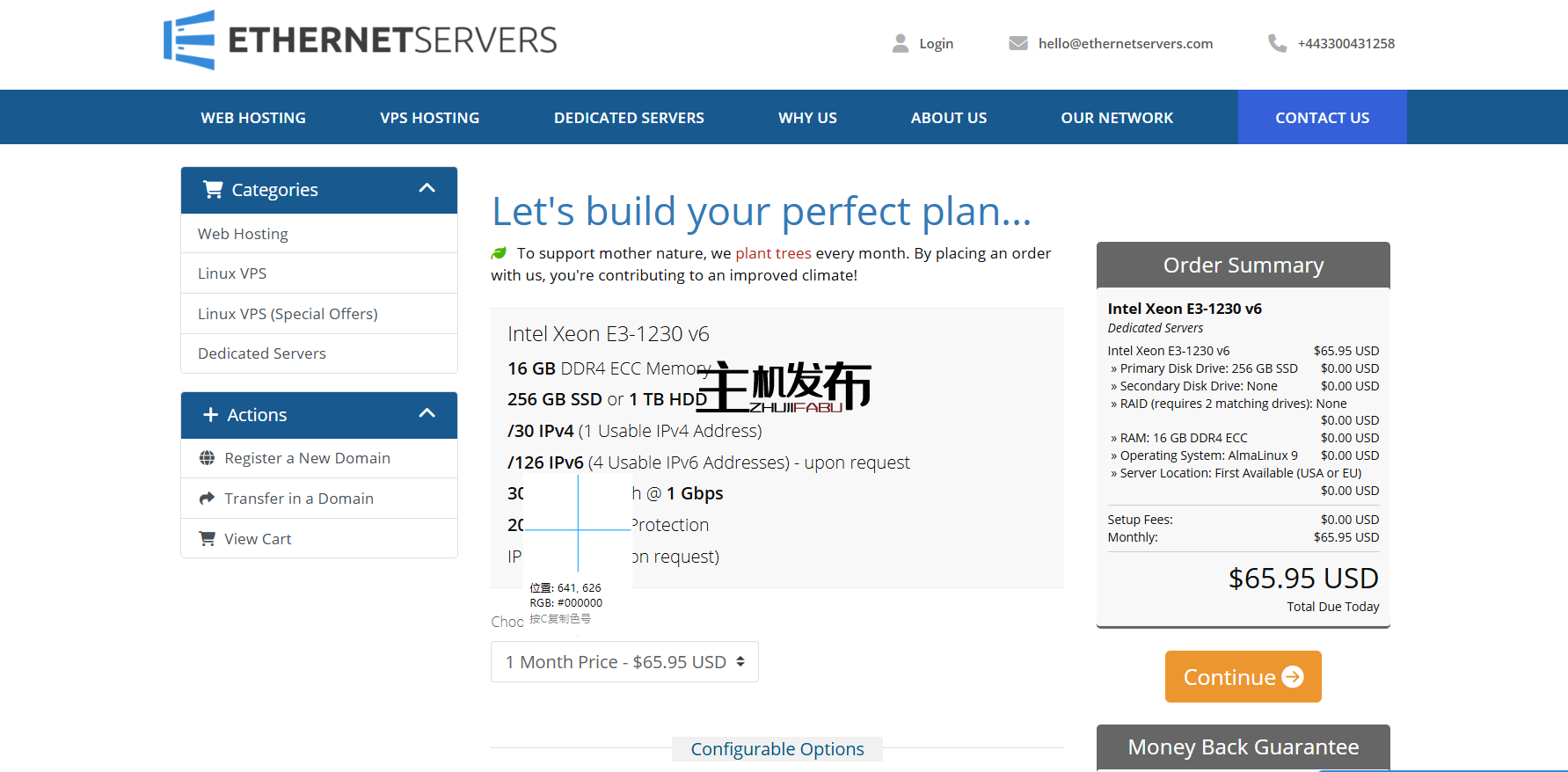Click the +443300431258 phone number
1568x772 pixels.
tap(1346, 43)
